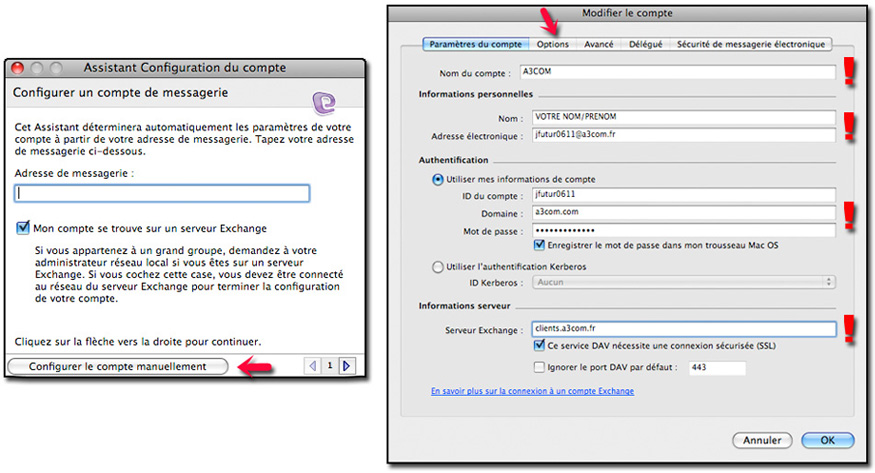Confirm with the OK button
Image resolution: width=875 pixels, height=473 pixels.
tap(828, 440)
